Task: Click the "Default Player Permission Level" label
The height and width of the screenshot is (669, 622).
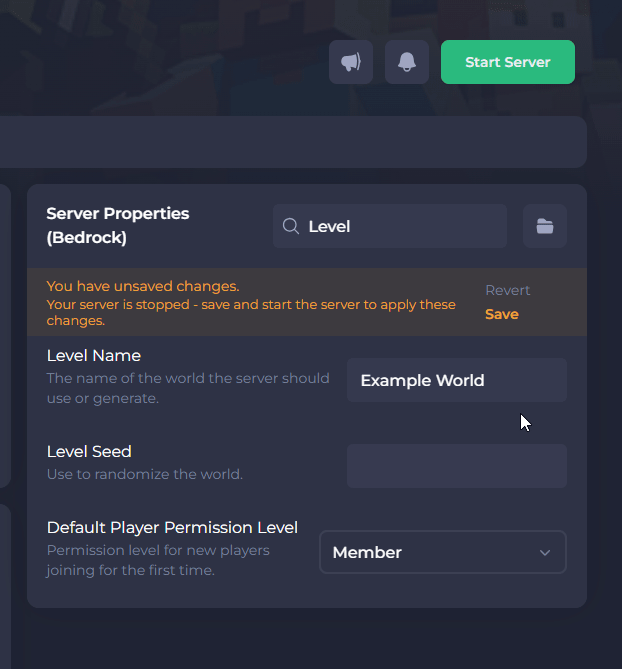Action: [172, 527]
